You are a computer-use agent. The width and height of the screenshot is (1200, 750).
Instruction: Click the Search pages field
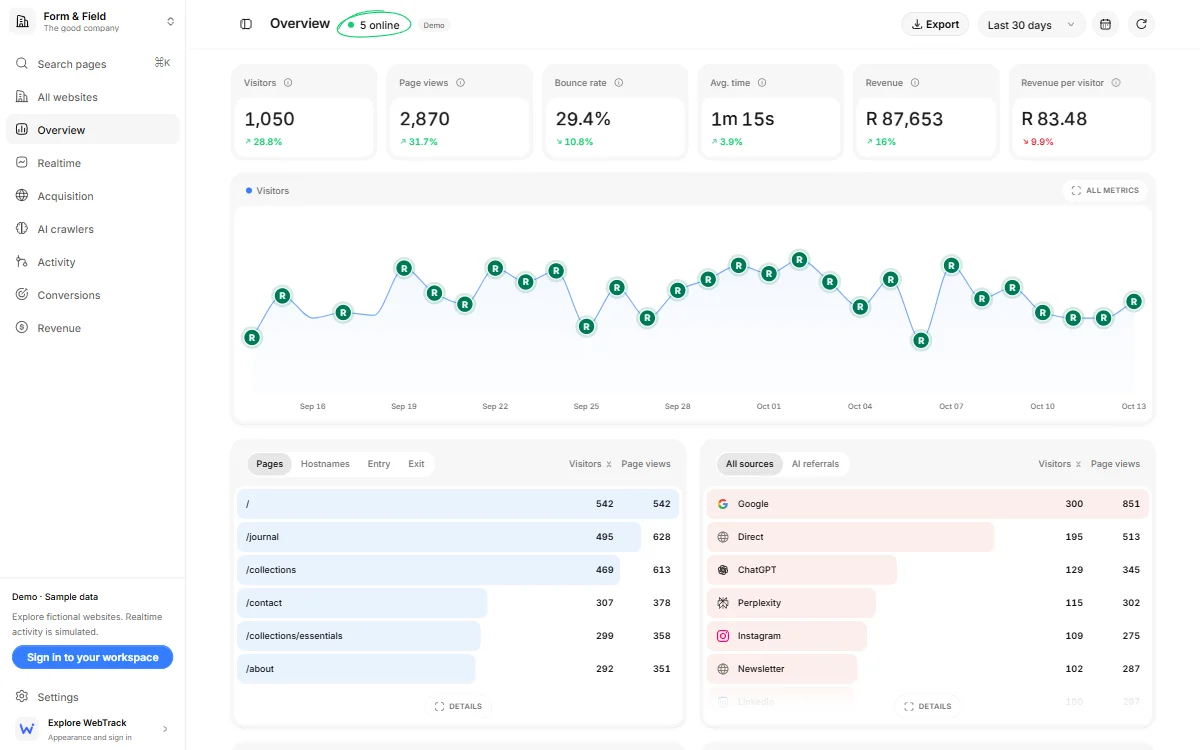pos(92,63)
